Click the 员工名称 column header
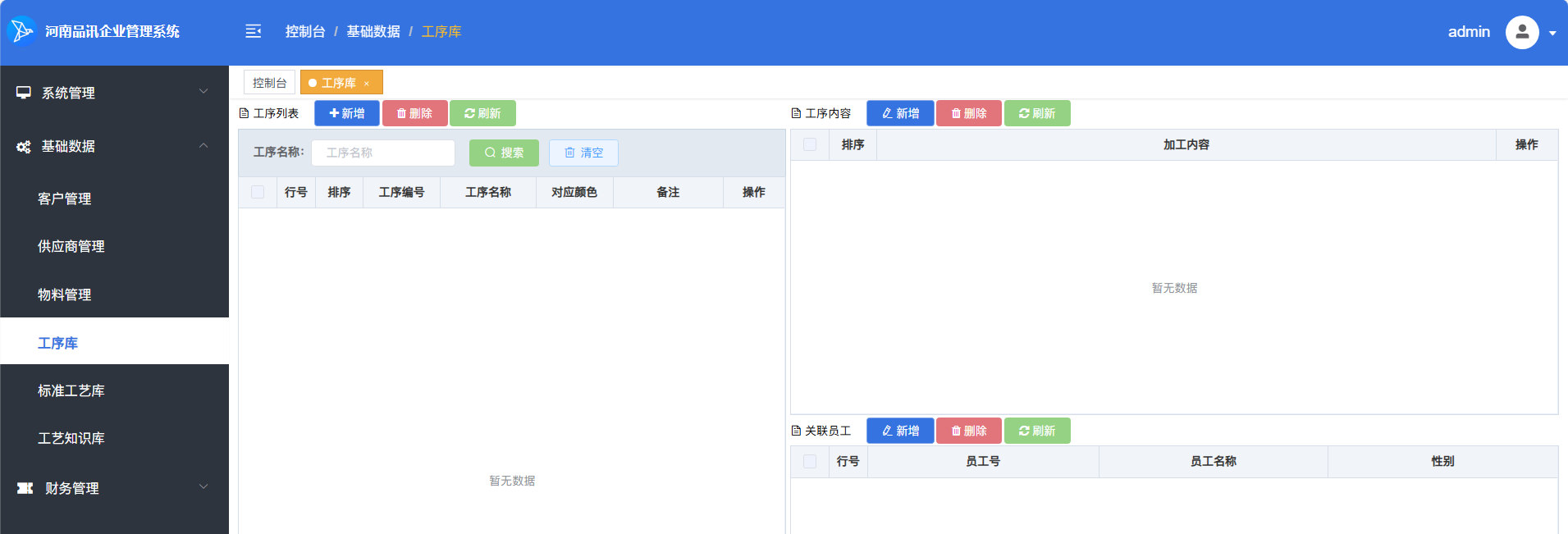Screen dimensions: 1568x534 (1214, 461)
